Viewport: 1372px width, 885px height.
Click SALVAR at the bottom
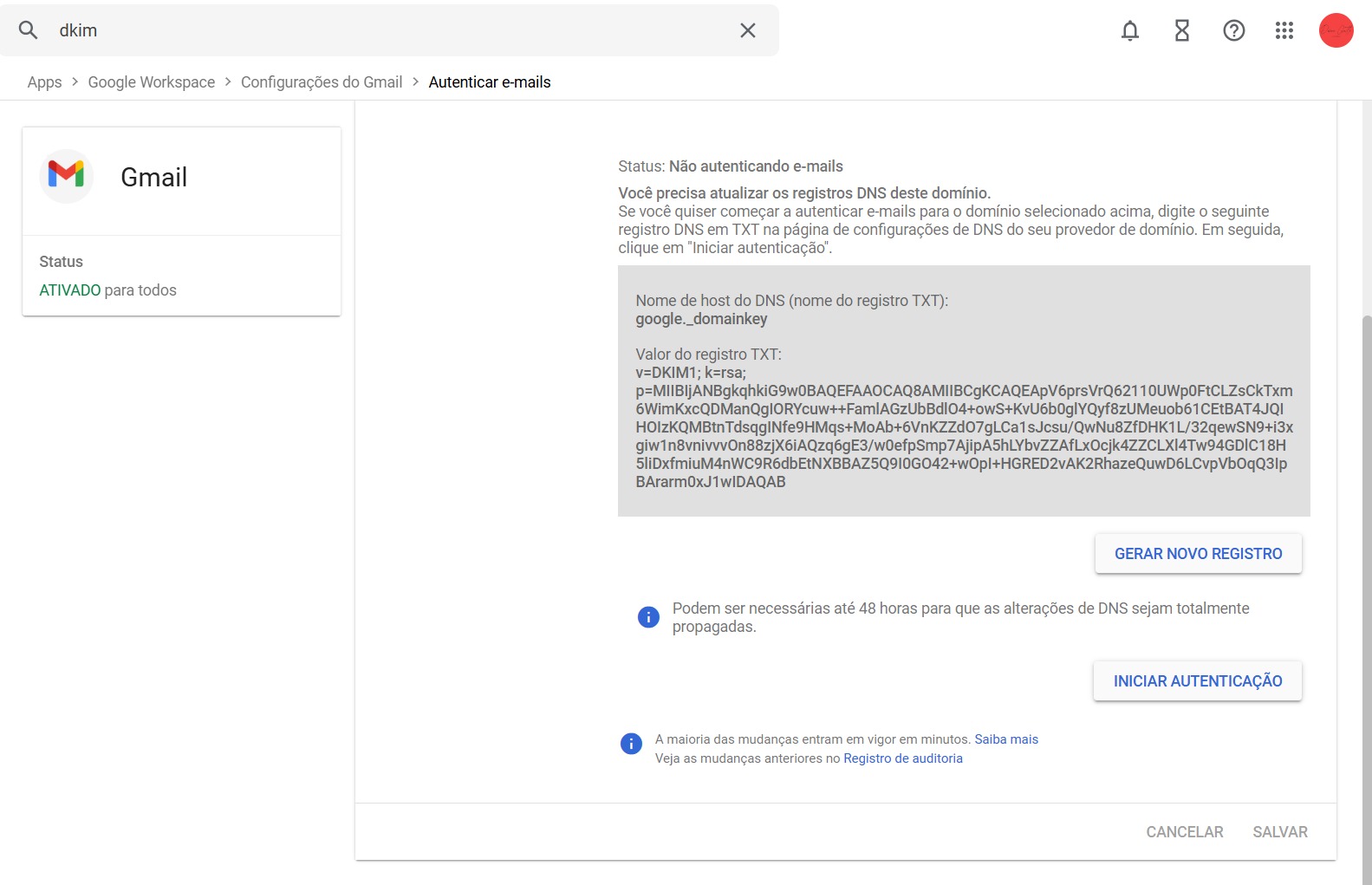point(1279,832)
